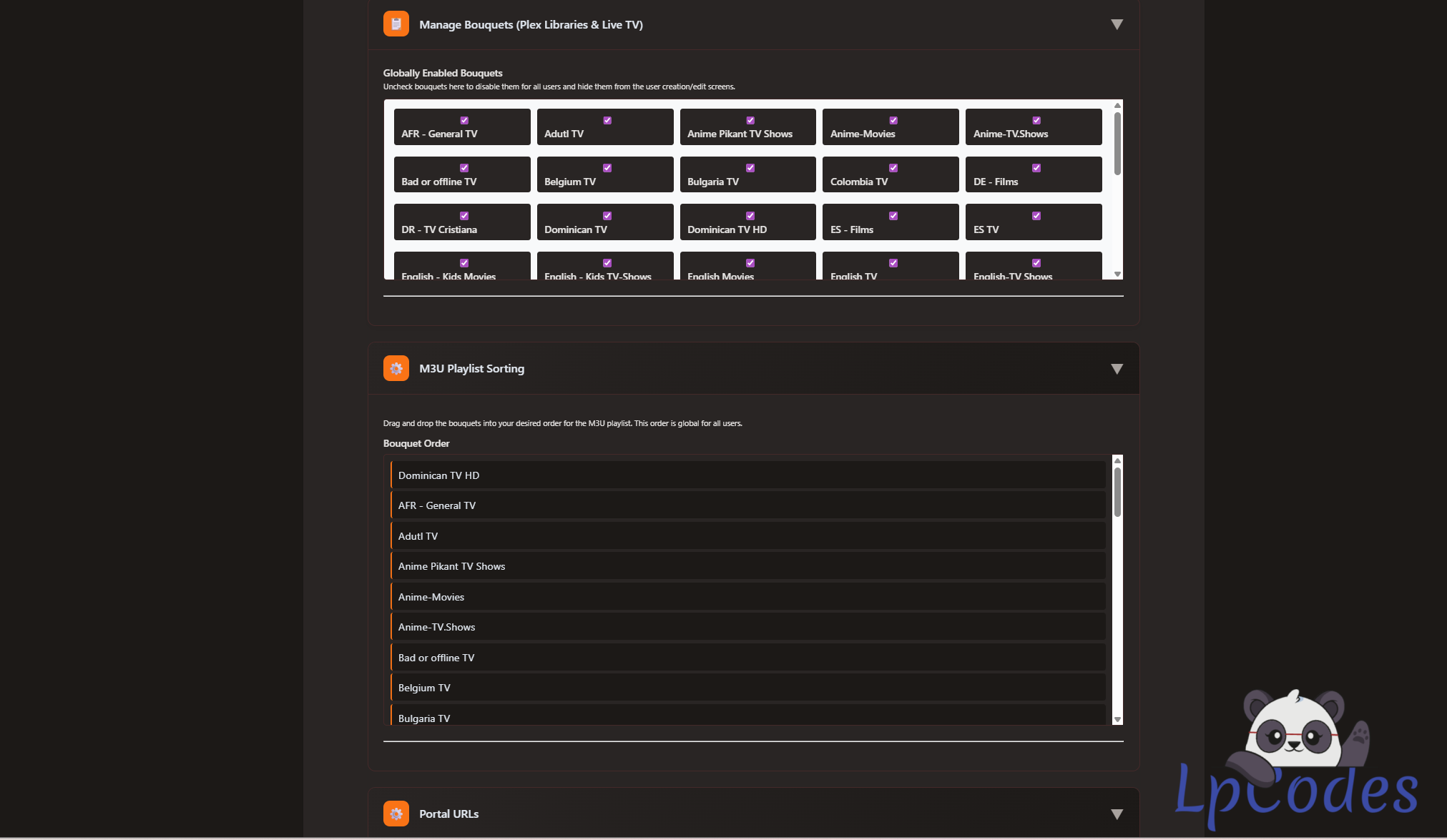Uncheck the Dominican TV HD checkbox

(750, 216)
